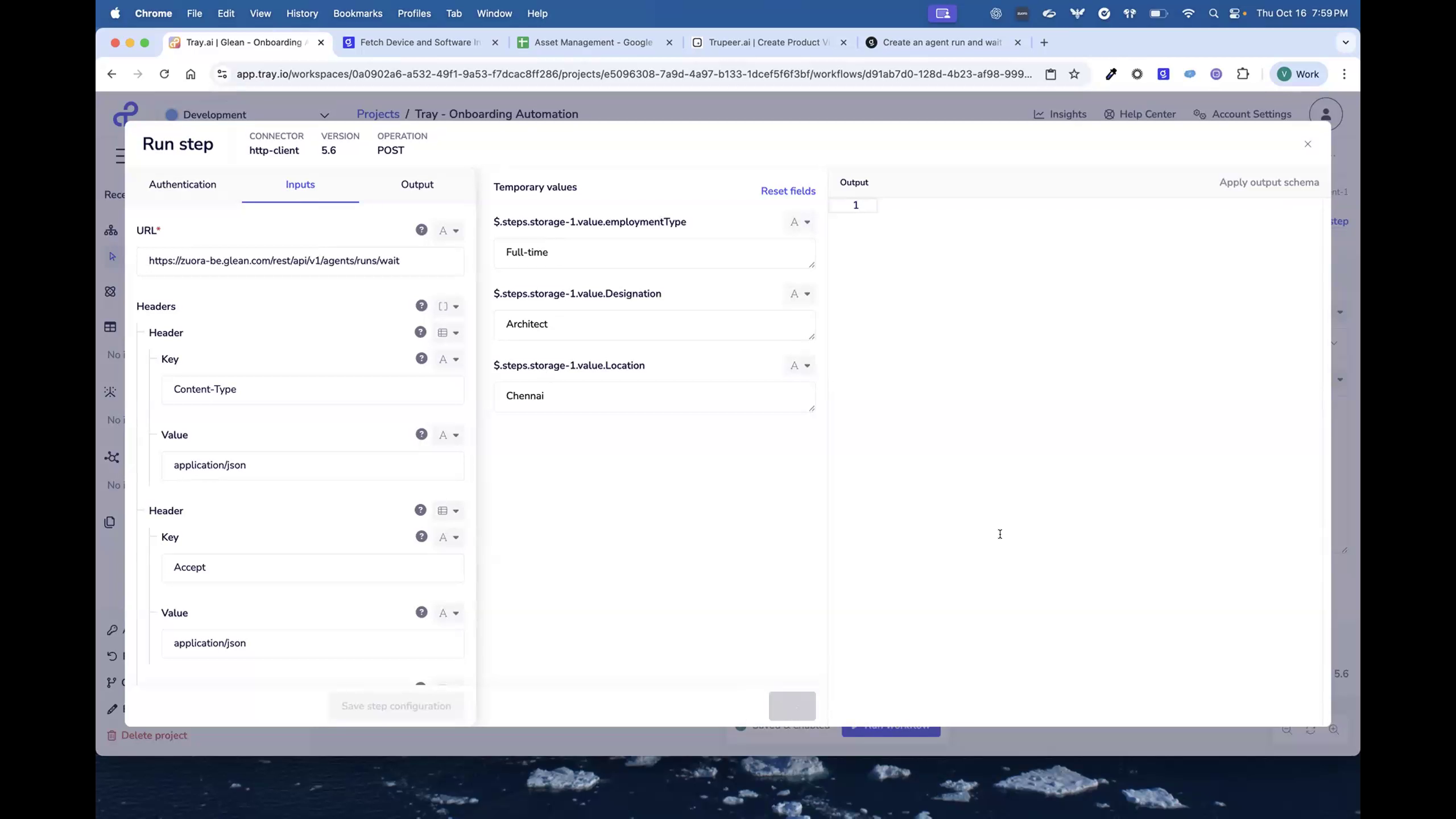Image resolution: width=1456 pixels, height=819 pixels.
Task: Open the workflow steps icon in sidebar
Action: tap(110, 230)
